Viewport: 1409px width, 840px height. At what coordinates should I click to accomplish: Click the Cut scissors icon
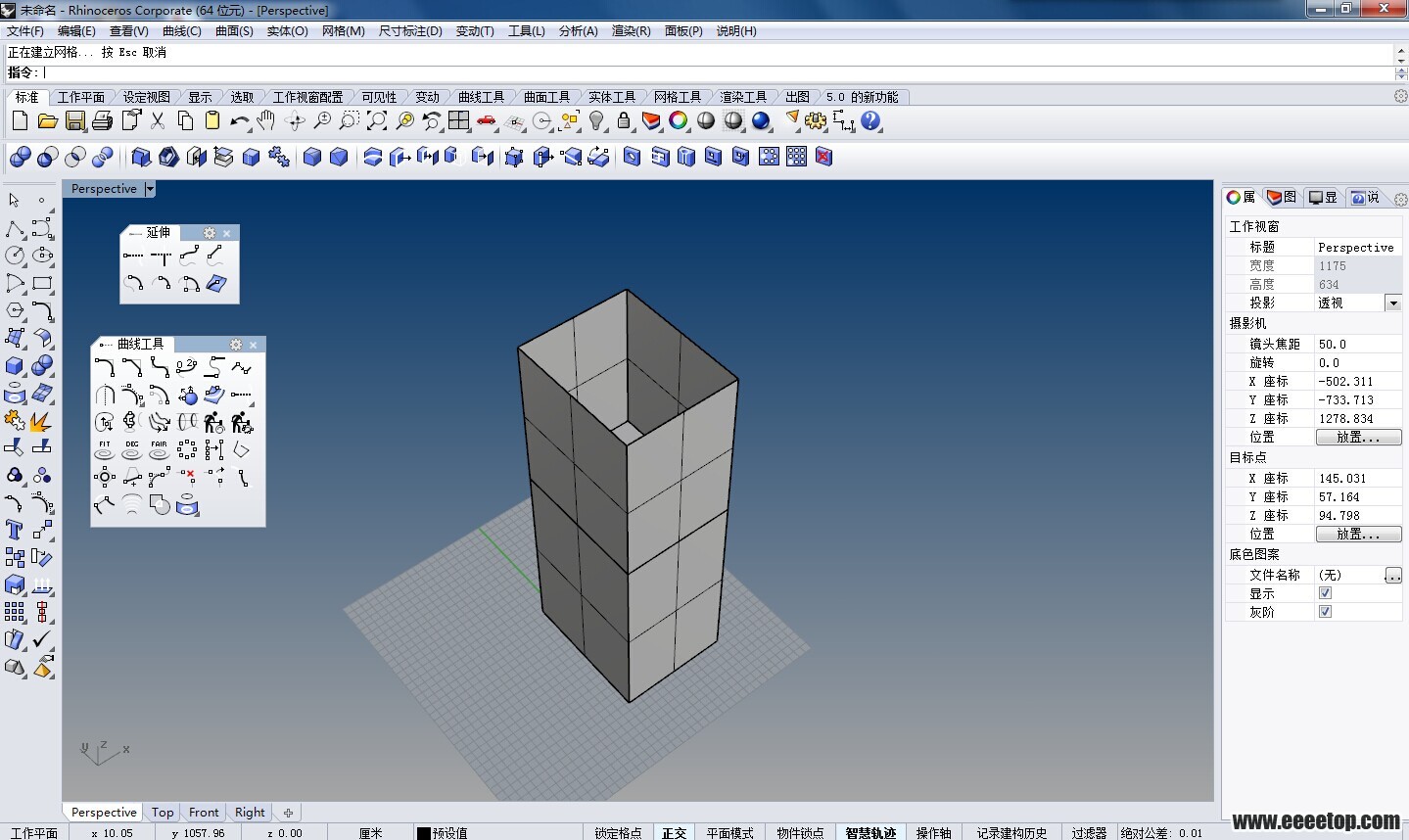pos(158,121)
